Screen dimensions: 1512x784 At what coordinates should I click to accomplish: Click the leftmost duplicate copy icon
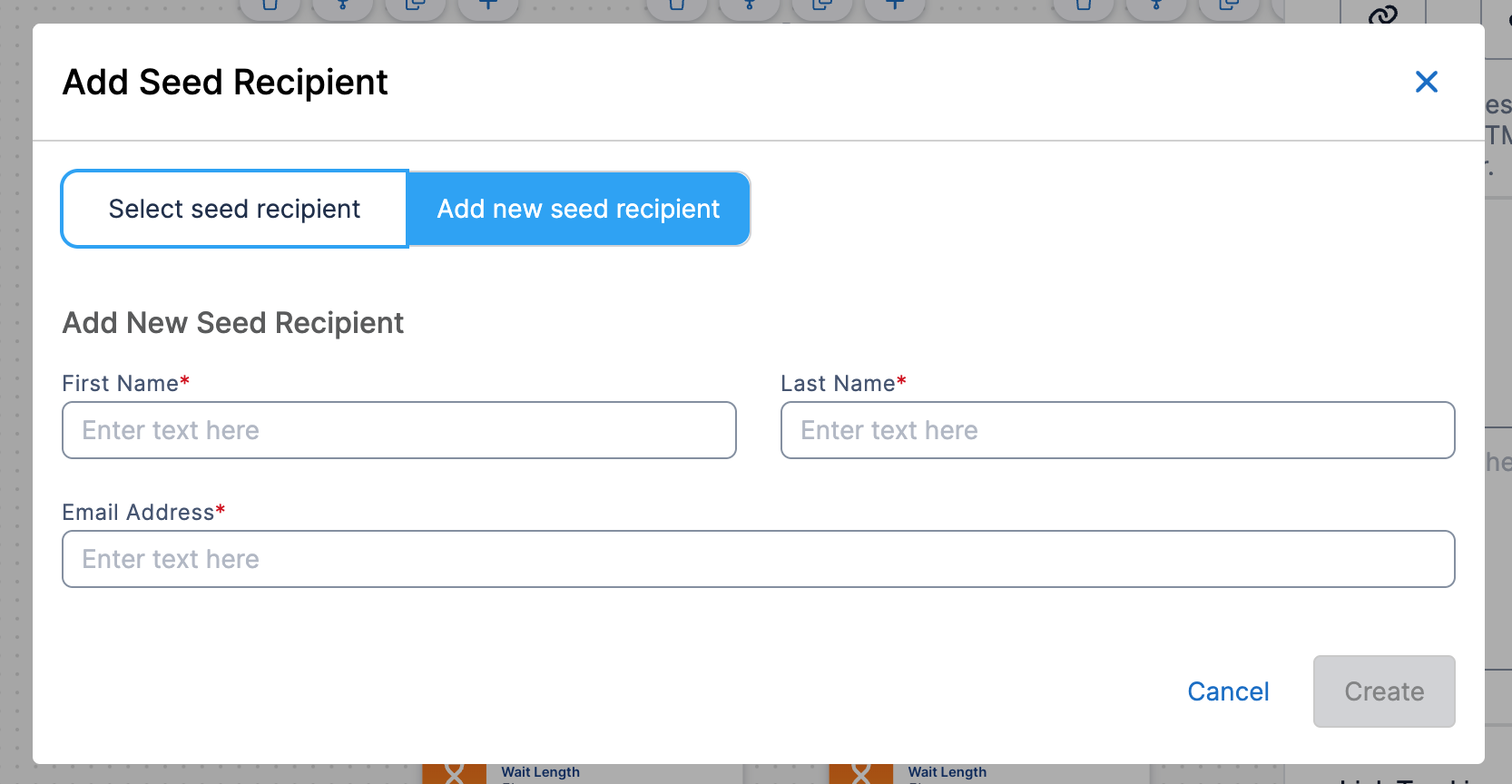[x=416, y=7]
